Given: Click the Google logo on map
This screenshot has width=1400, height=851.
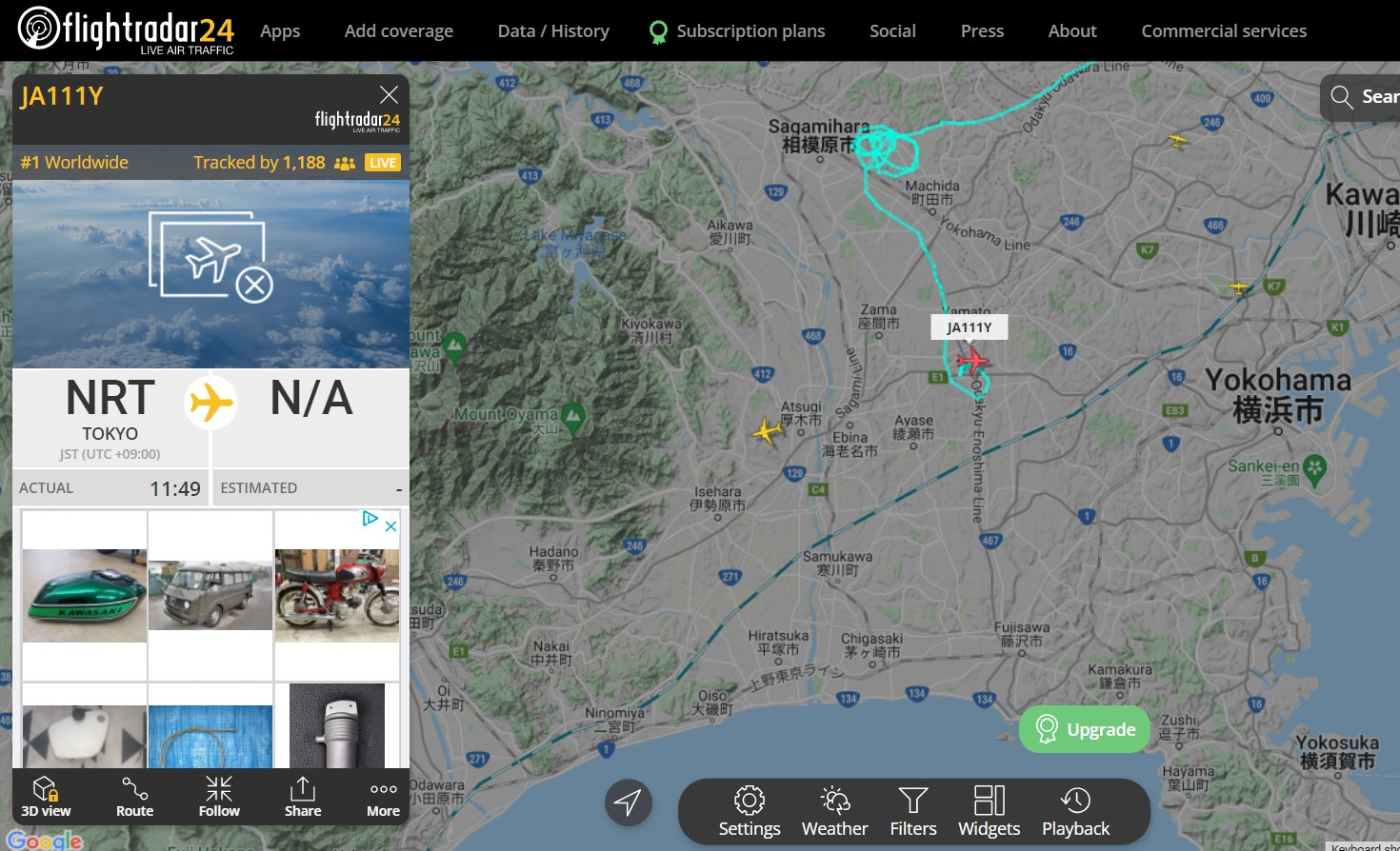Looking at the screenshot, I should tap(45, 841).
